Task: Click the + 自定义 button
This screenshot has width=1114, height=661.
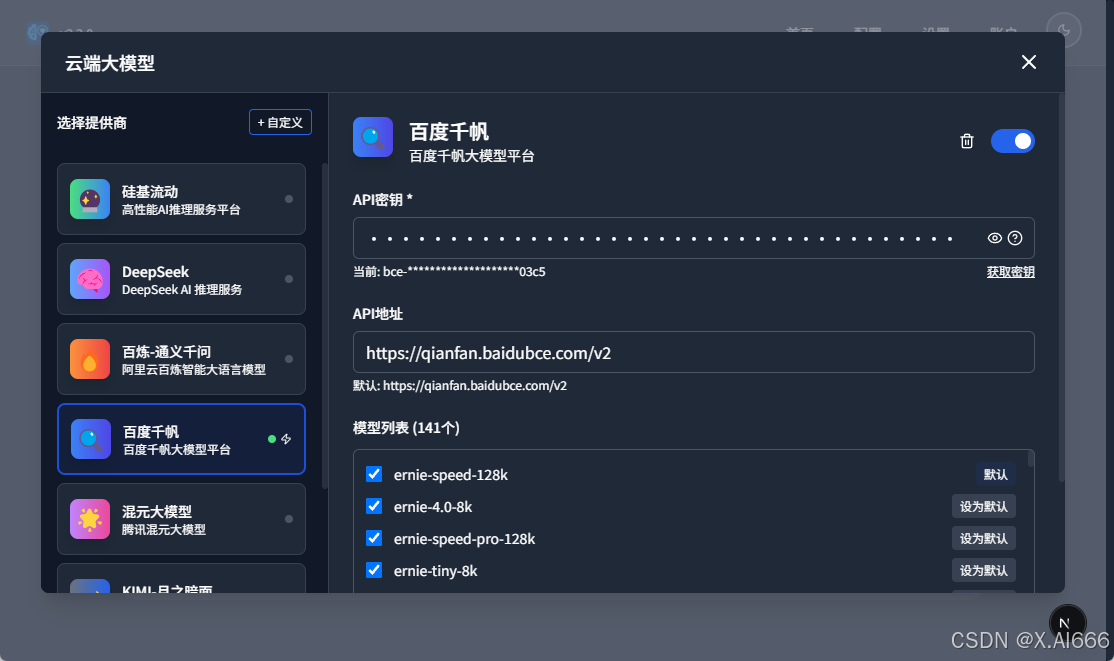Action: [x=280, y=122]
